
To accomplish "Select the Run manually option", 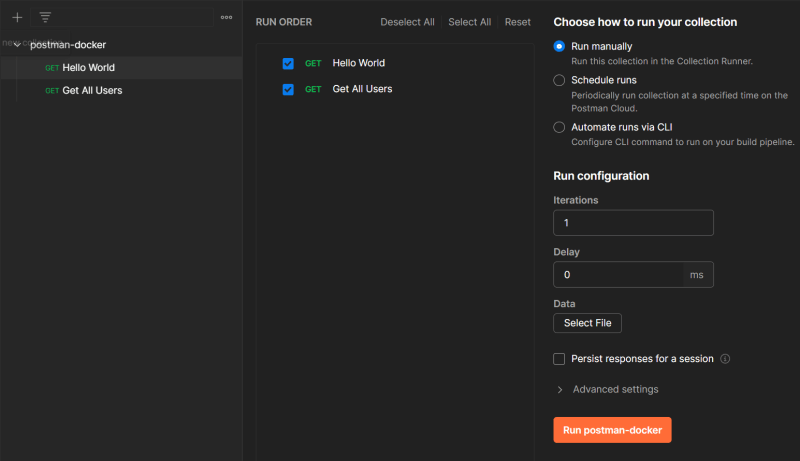I will click(559, 46).
